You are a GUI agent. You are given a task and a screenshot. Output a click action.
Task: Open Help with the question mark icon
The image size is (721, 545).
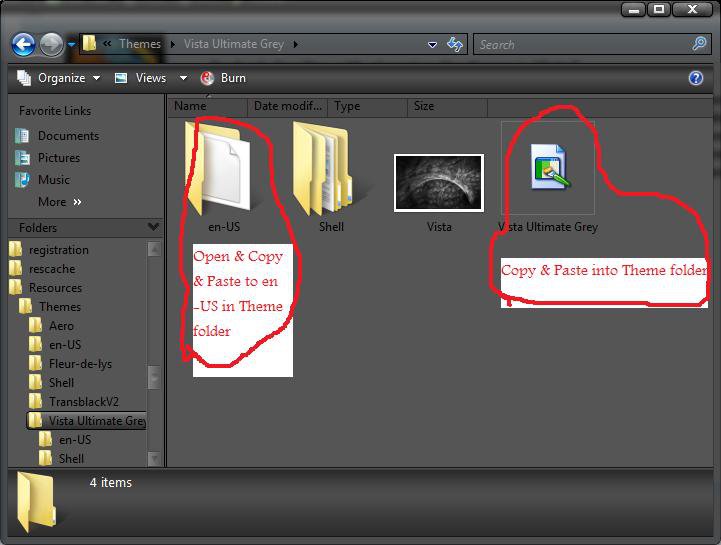696,78
